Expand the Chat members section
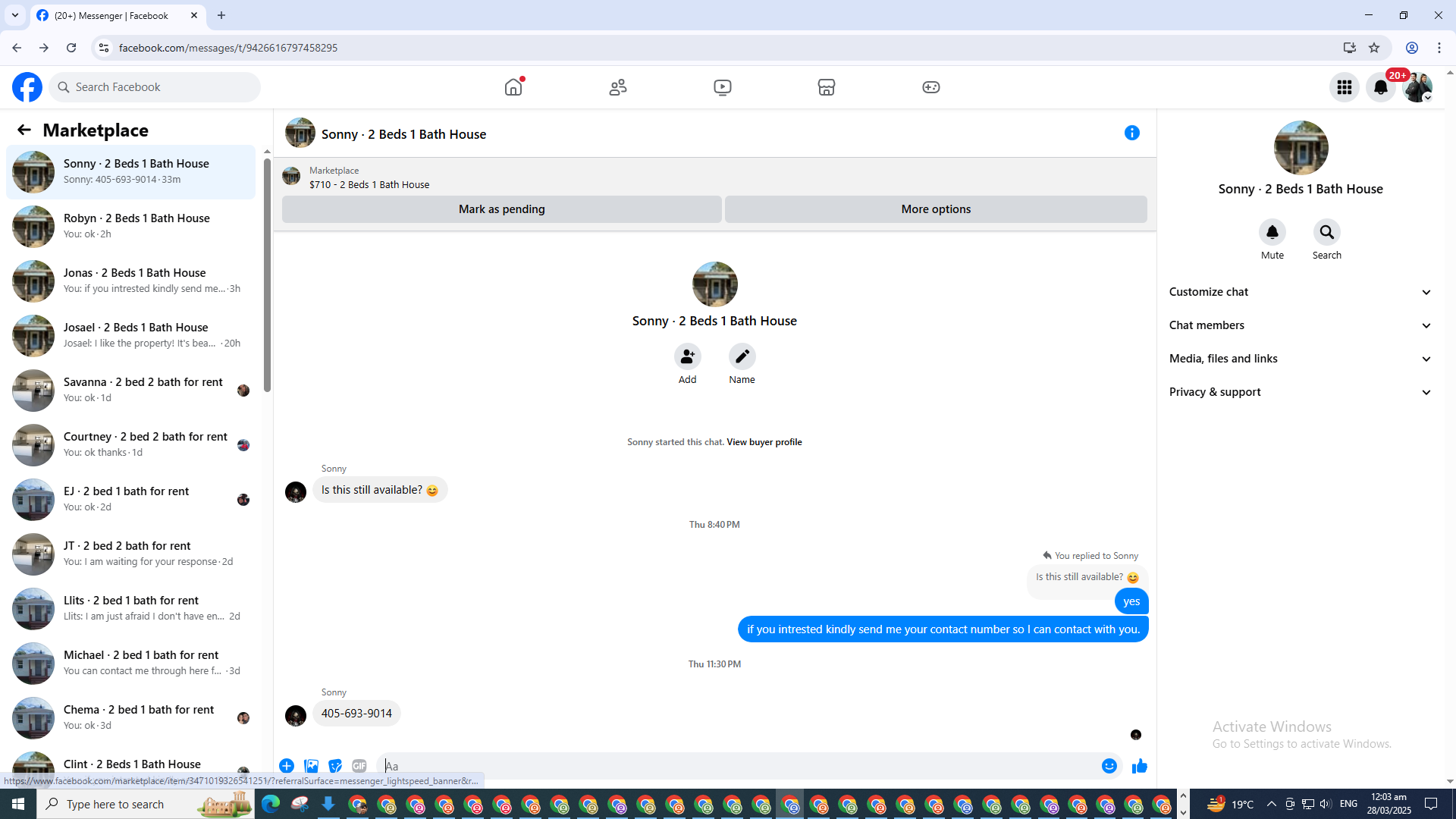 1301,325
